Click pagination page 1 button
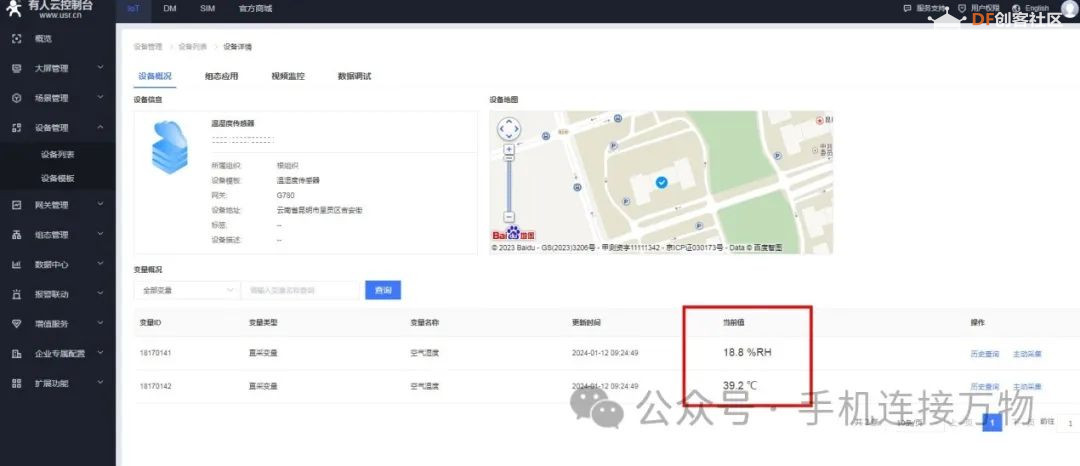 992,423
